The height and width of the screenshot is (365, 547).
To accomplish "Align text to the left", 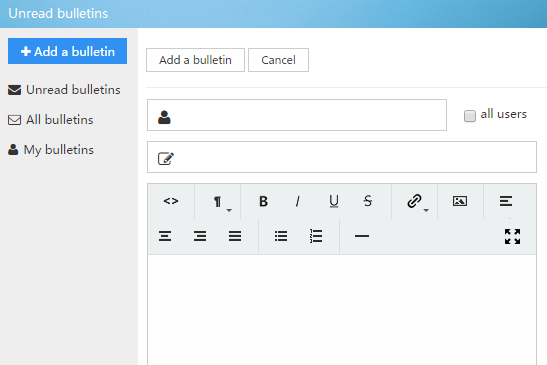I will point(506,201).
